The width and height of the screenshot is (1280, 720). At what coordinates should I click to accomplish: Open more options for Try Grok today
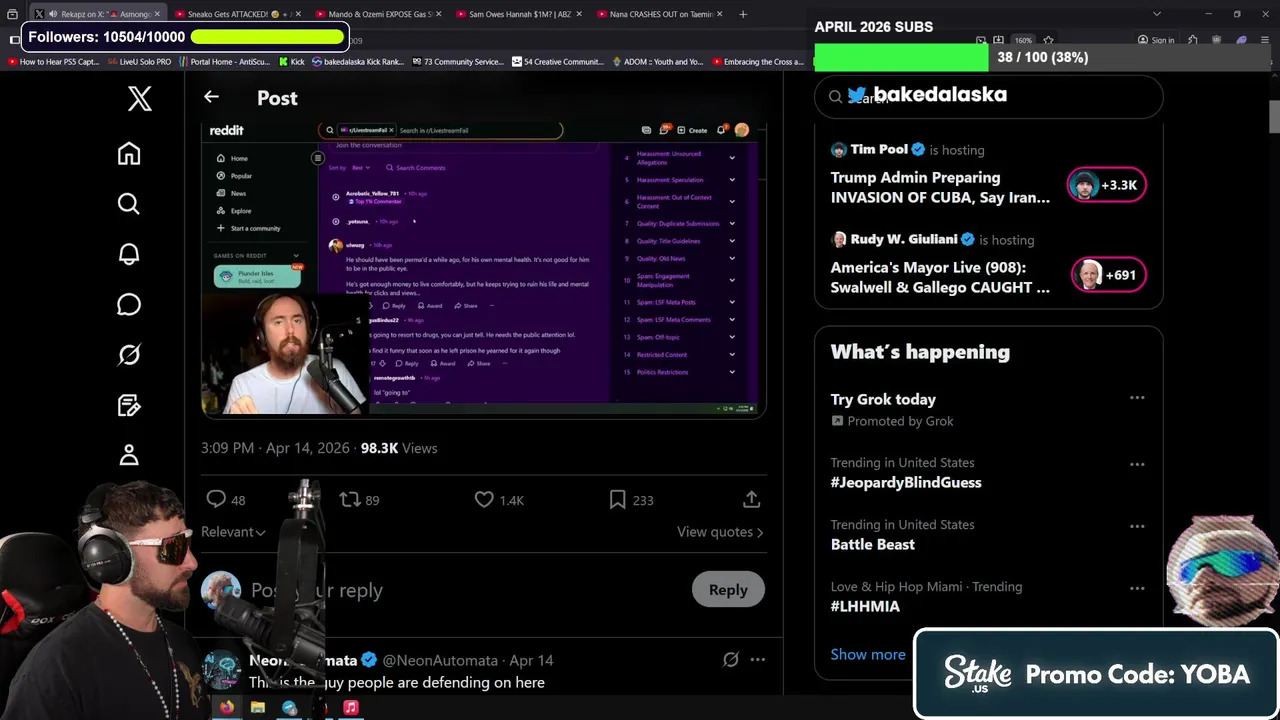[1137, 398]
